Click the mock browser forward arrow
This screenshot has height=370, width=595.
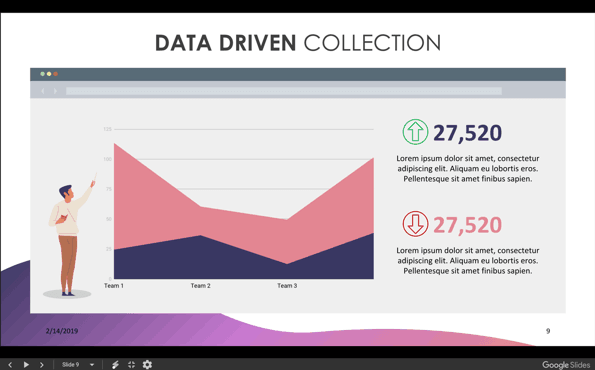pyautogui.click(x=55, y=91)
